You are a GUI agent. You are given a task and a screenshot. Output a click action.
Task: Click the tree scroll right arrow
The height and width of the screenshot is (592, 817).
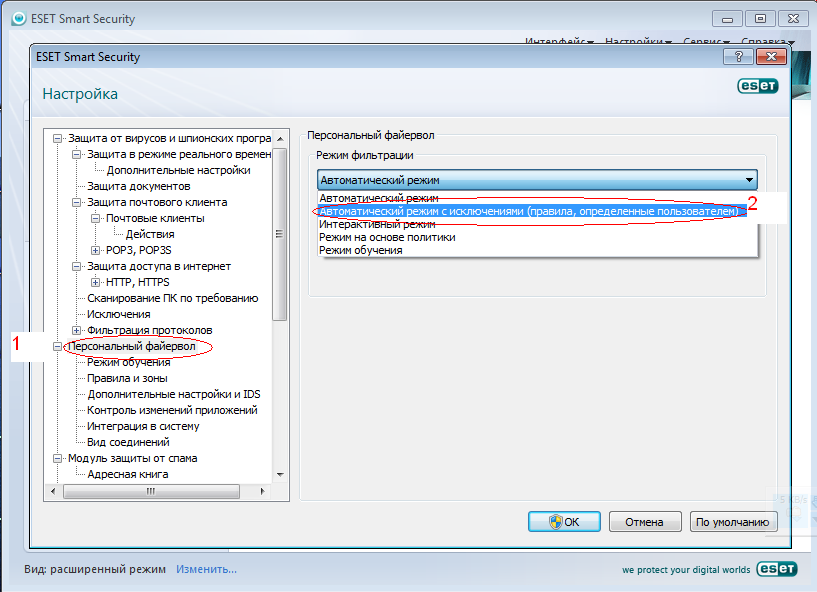(262, 491)
